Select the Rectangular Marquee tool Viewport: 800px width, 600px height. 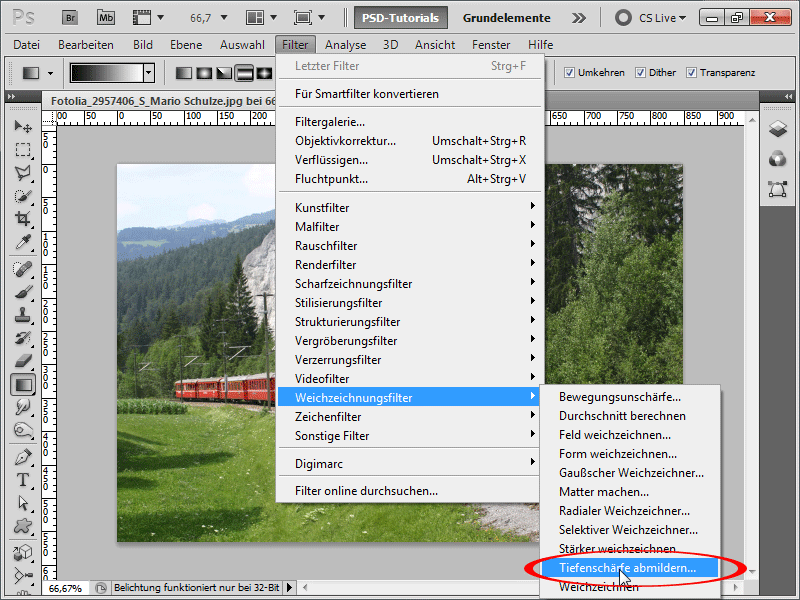(22, 149)
